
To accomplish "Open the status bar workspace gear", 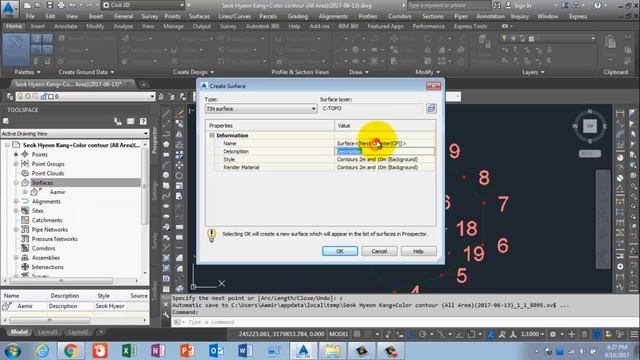I will [x=553, y=334].
